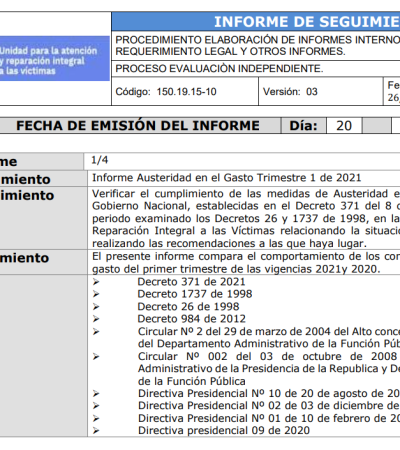Click bullet arrow beside Decreto 371 de 2021

click(96, 282)
